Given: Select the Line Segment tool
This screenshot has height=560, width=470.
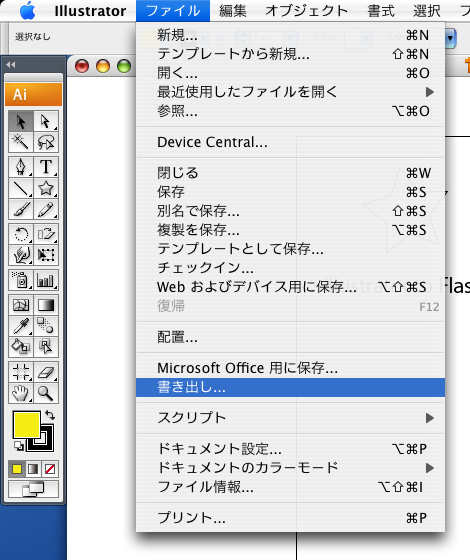Looking at the screenshot, I should tap(21, 188).
